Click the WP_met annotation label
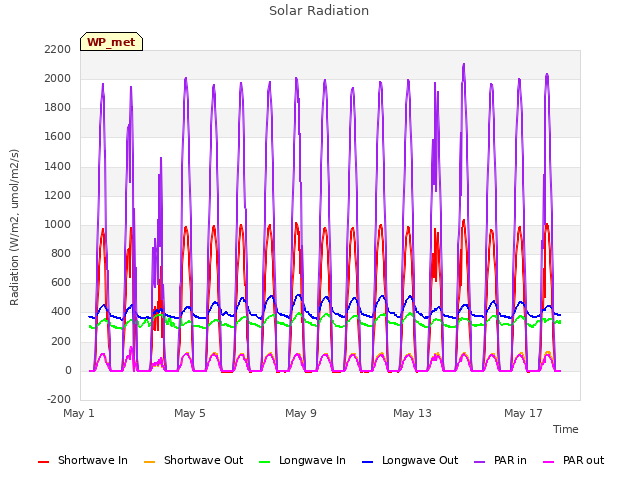The image size is (640, 480). coord(111,42)
